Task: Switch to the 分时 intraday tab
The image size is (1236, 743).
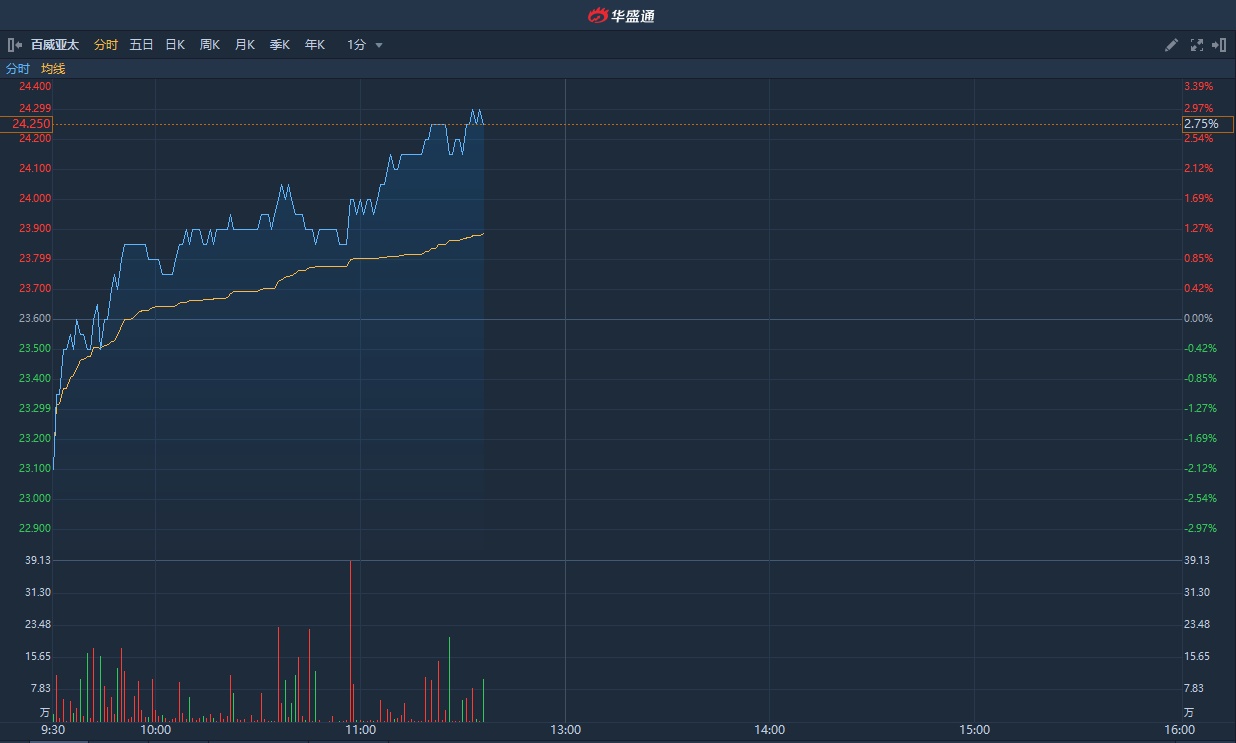Action: click(106, 45)
